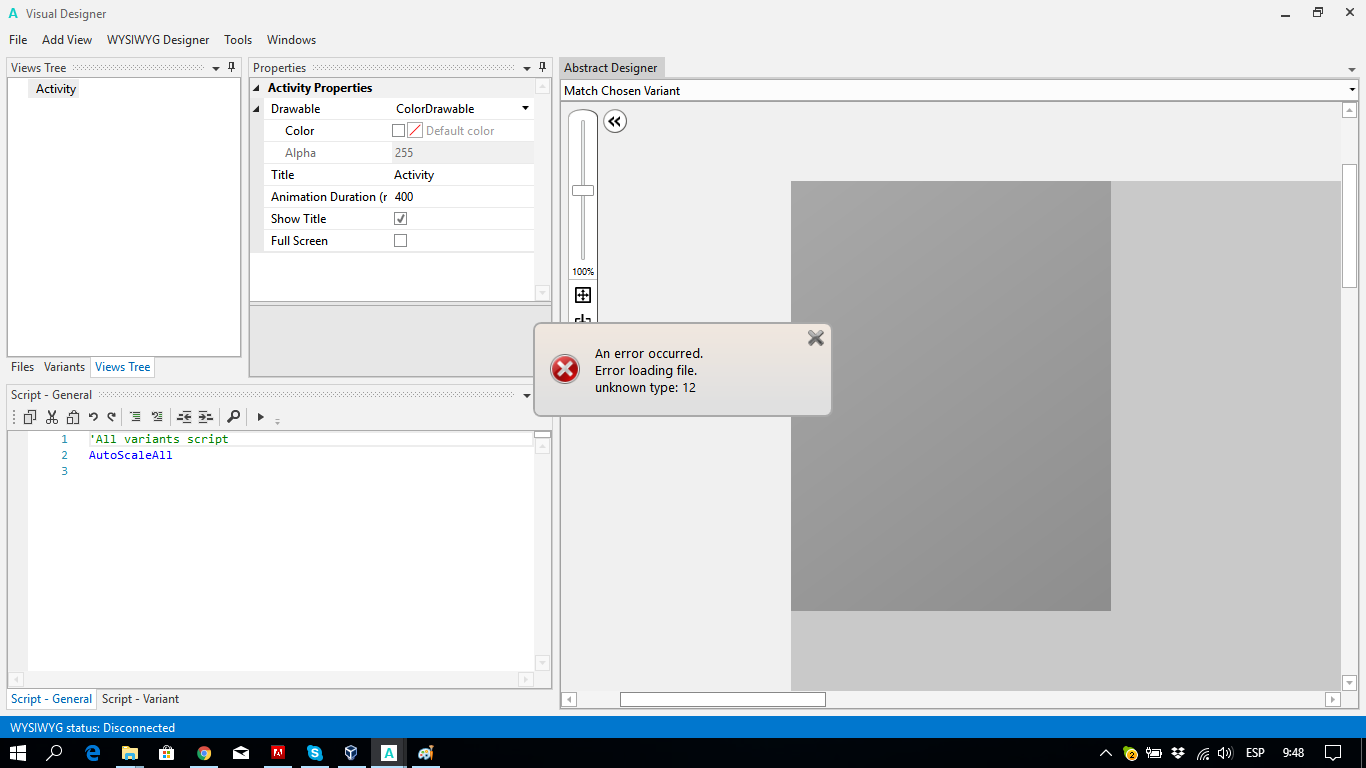Click the Dropbox tray icon
The height and width of the screenshot is (768, 1366).
point(1178,753)
